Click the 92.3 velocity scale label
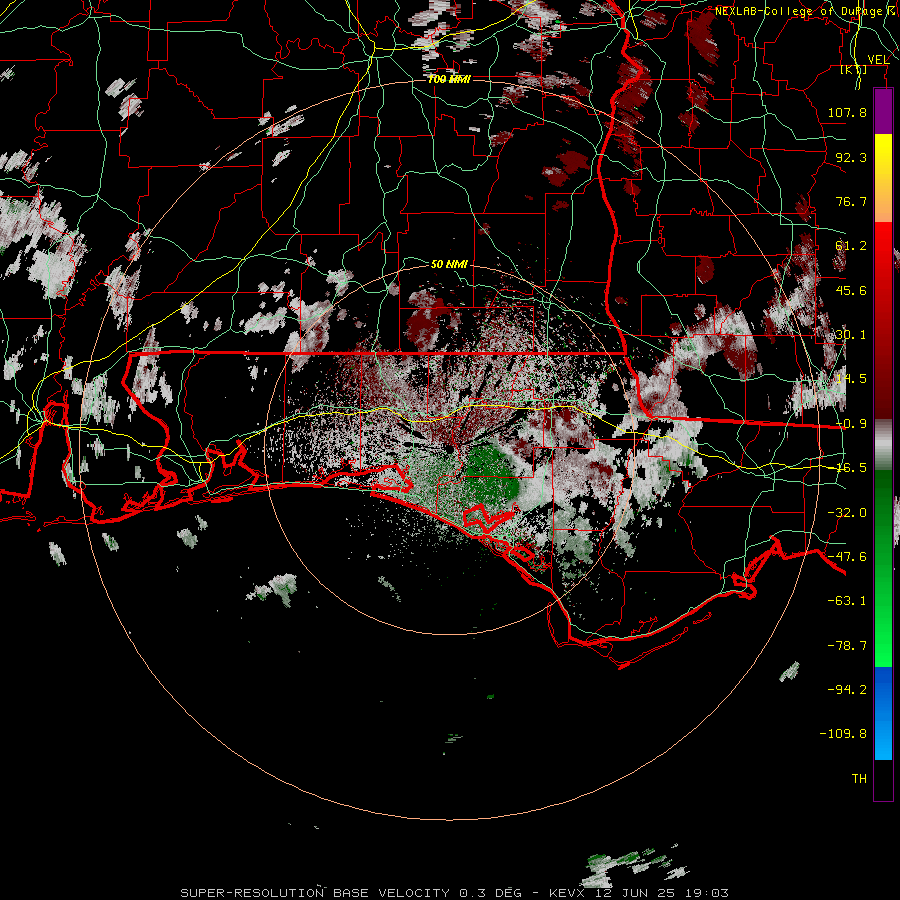 tap(851, 157)
